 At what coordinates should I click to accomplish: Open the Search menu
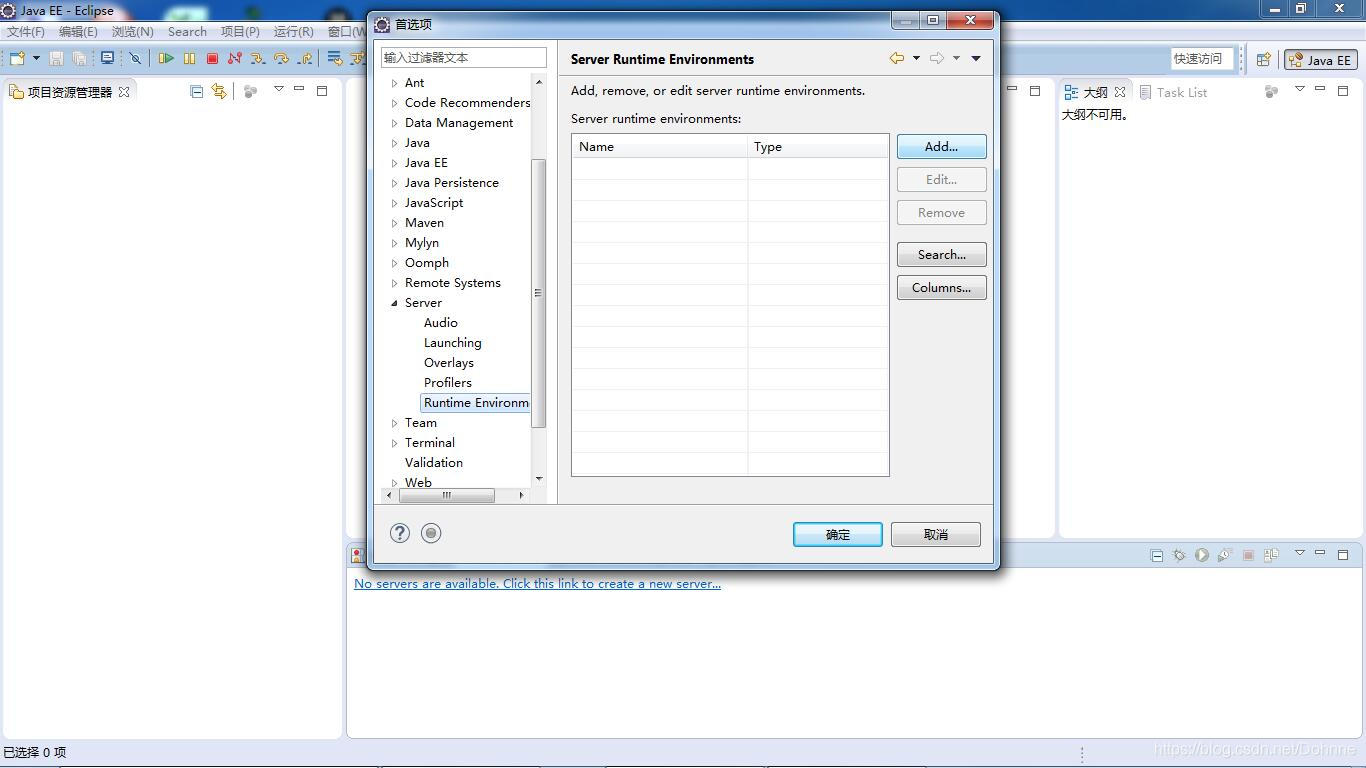pos(187,32)
